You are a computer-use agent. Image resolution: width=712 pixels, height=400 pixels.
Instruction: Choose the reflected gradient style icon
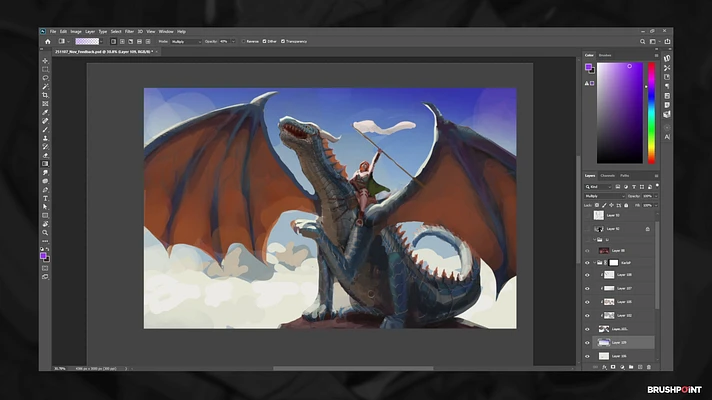pos(139,41)
